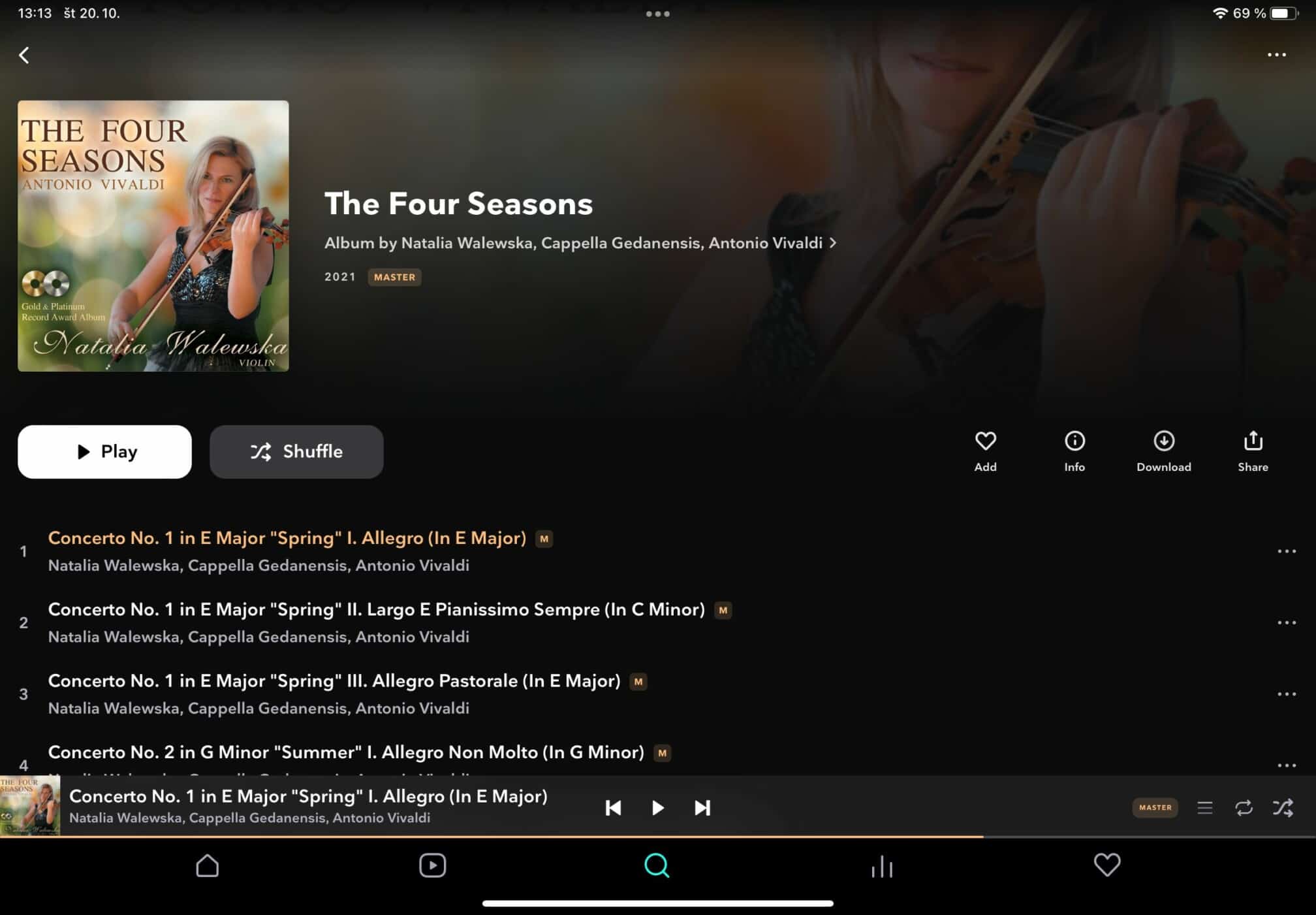Open more options for track 2
Screen dimensions: 1316x915
[x=1287, y=622]
